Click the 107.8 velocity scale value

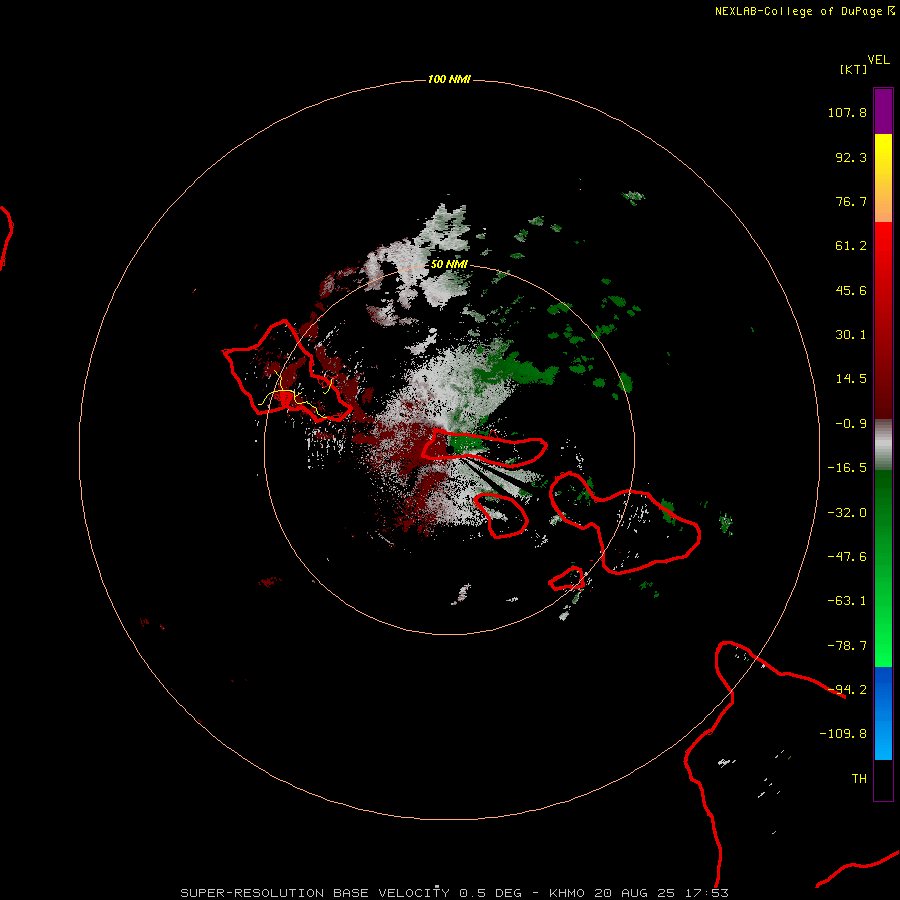pyautogui.click(x=847, y=112)
